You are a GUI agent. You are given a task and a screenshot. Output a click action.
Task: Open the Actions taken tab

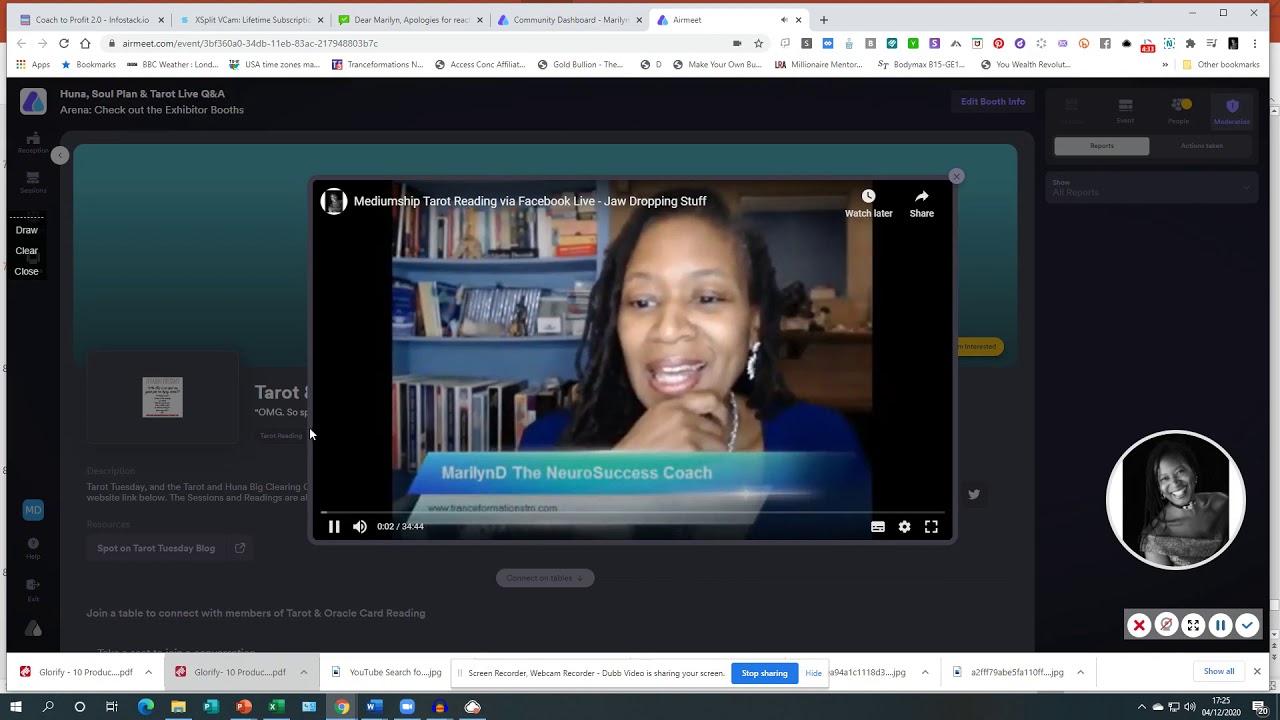point(1201,146)
